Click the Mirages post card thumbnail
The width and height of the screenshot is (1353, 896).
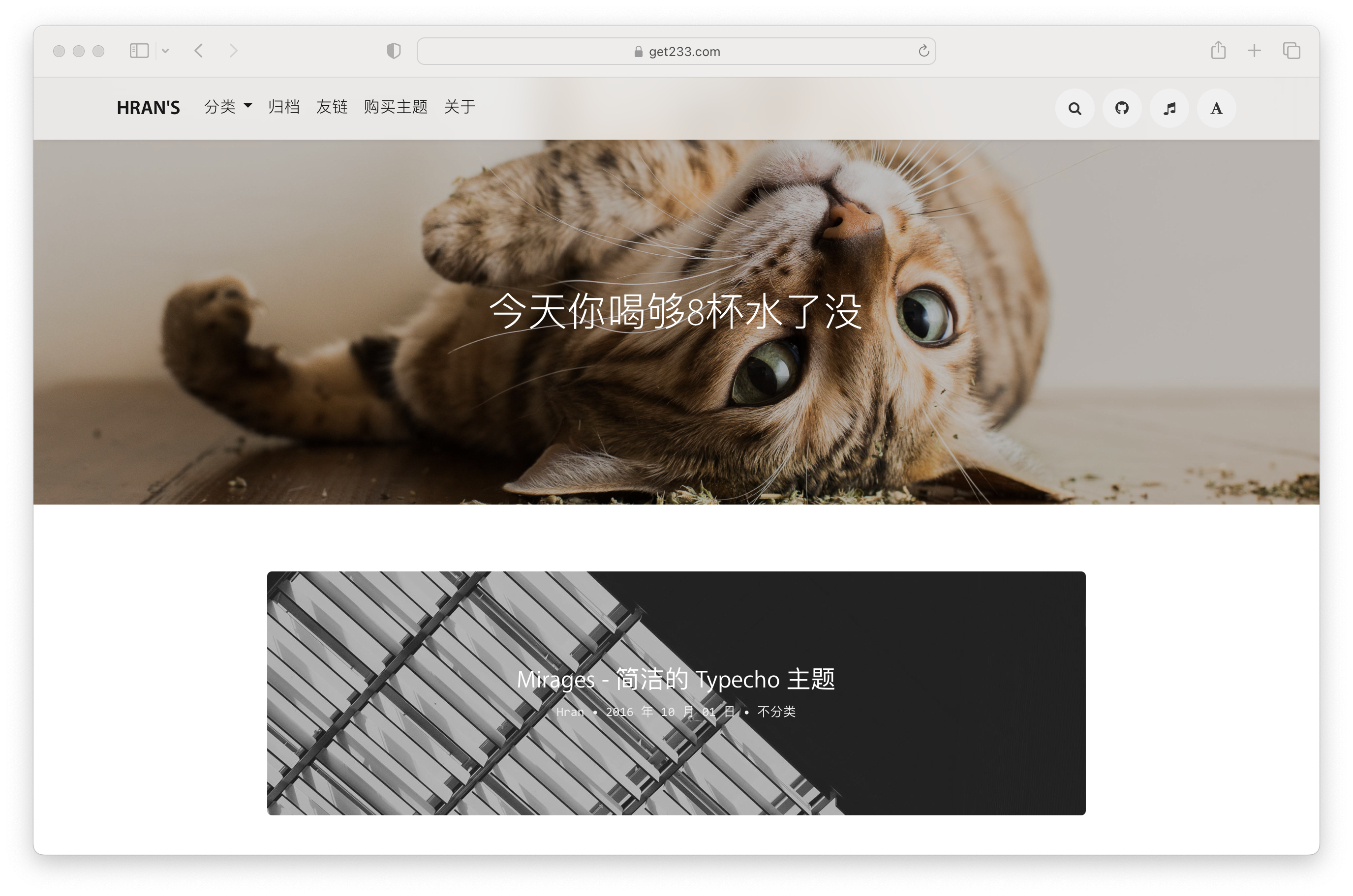pos(676,693)
